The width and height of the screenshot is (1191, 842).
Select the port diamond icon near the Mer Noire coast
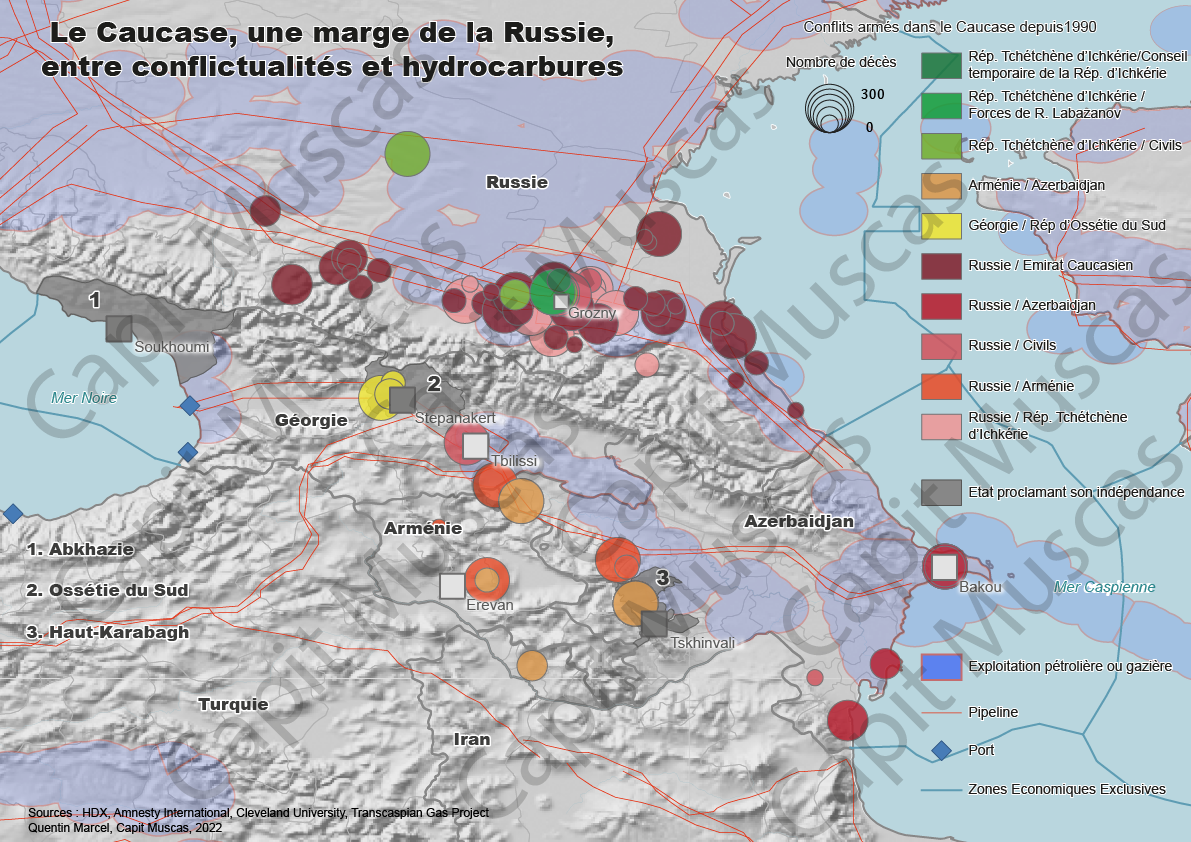pyautogui.click(x=188, y=404)
